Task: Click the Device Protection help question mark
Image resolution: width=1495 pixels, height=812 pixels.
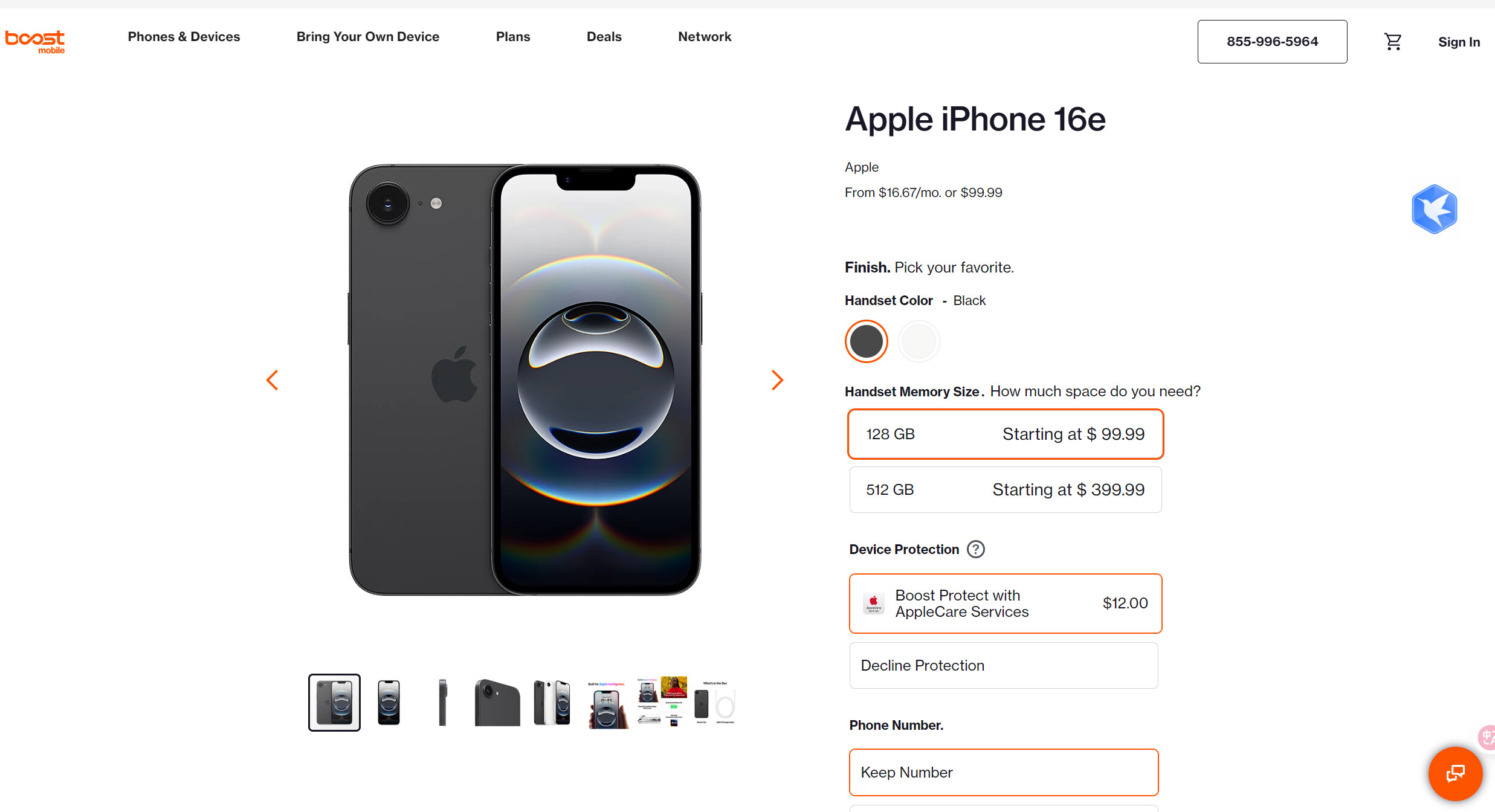Action: point(975,549)
